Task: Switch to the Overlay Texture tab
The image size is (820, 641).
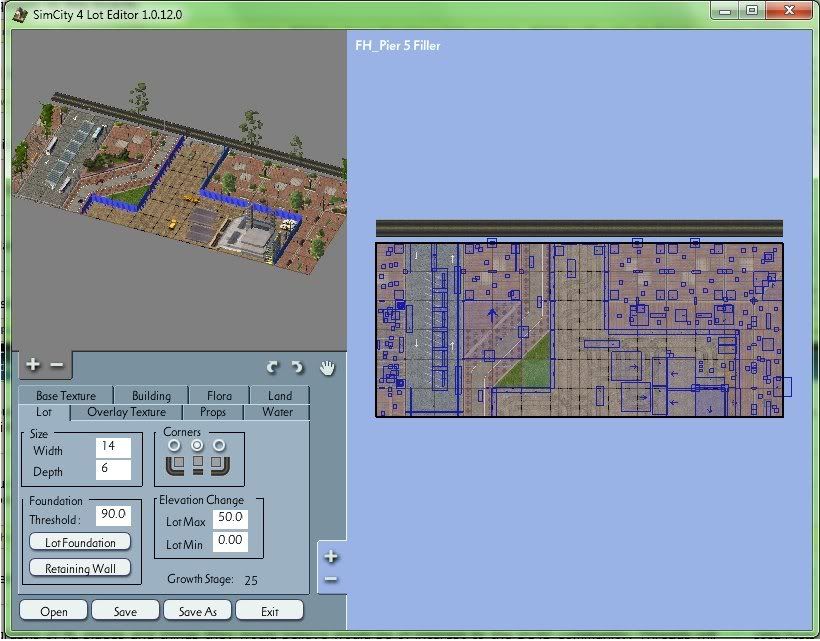Action: 127,412
